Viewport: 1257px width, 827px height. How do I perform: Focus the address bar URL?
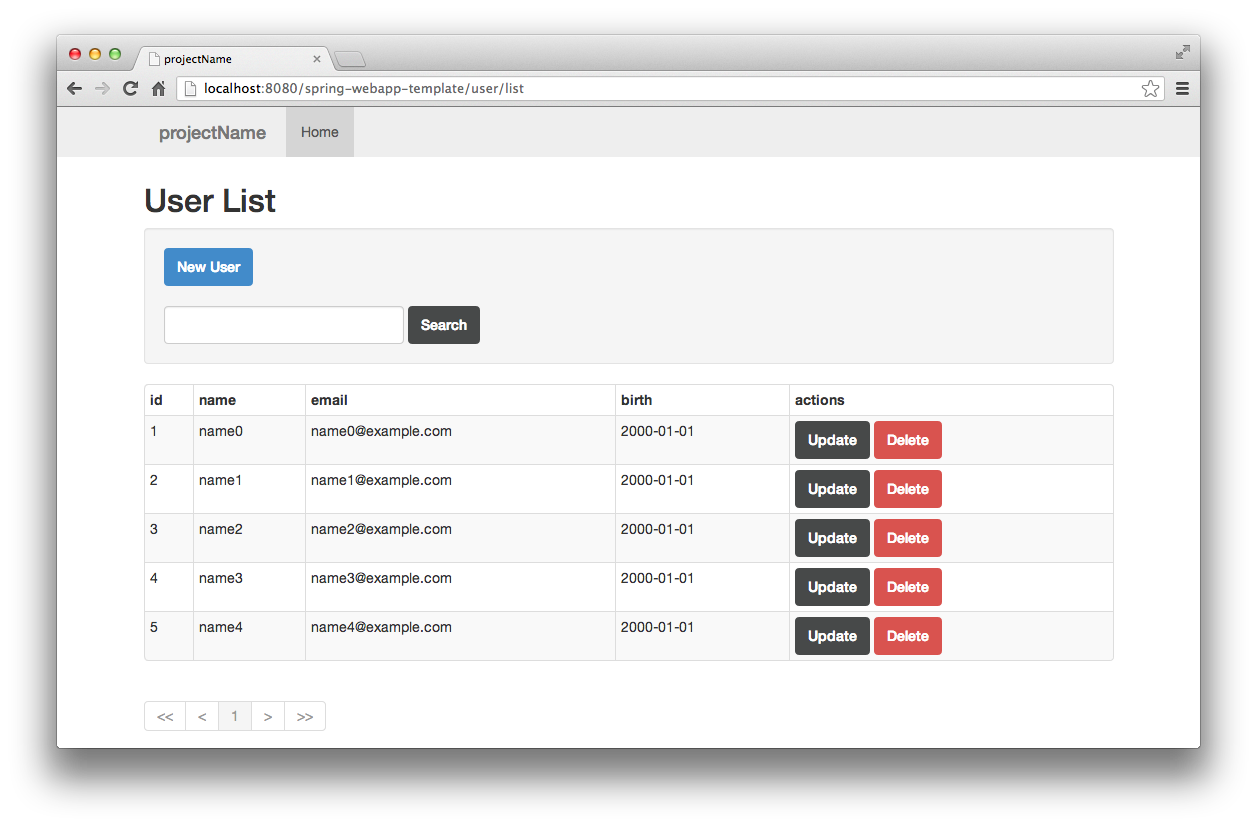660,89
